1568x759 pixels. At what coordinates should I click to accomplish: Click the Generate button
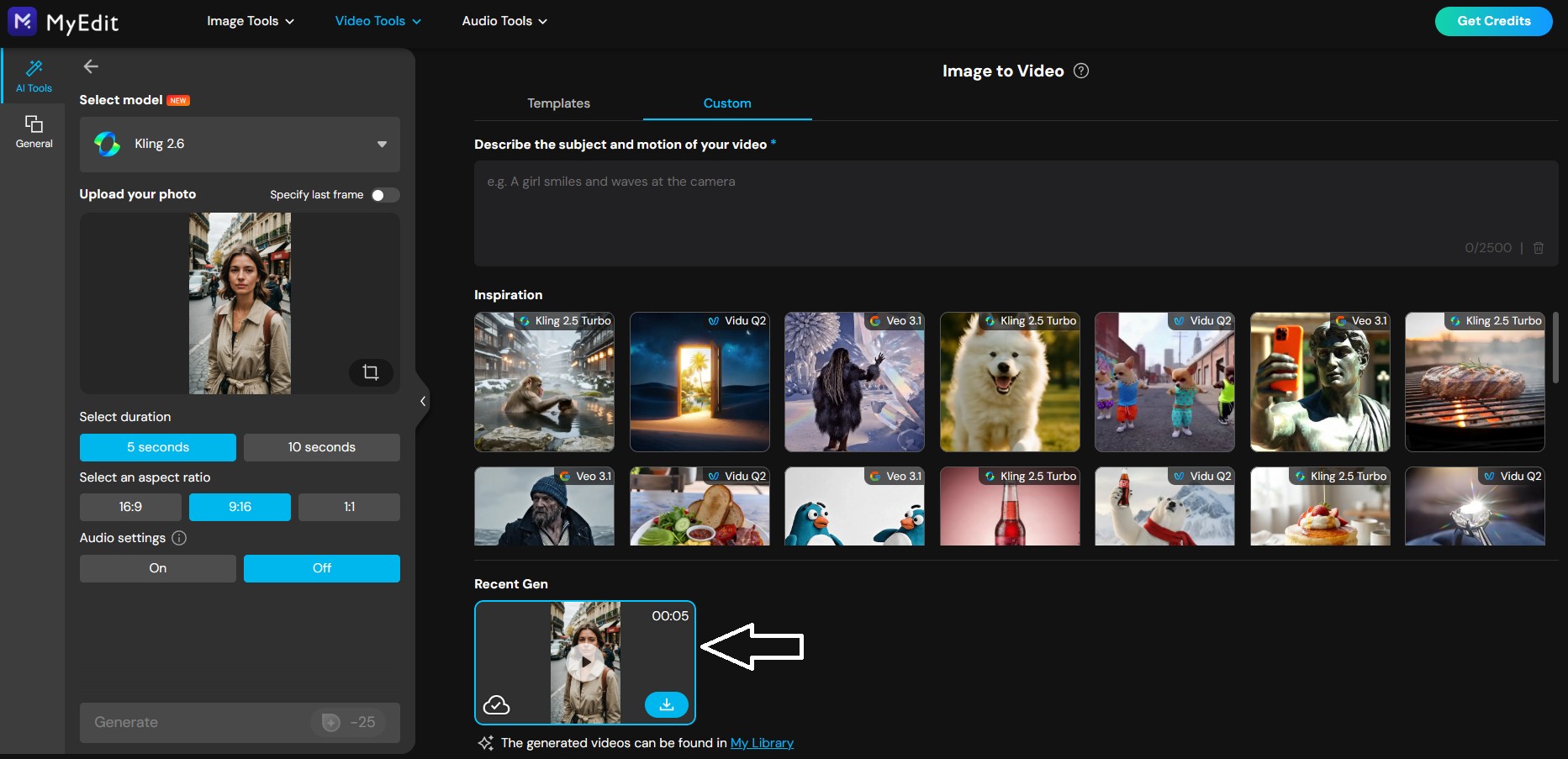point(240,723)
